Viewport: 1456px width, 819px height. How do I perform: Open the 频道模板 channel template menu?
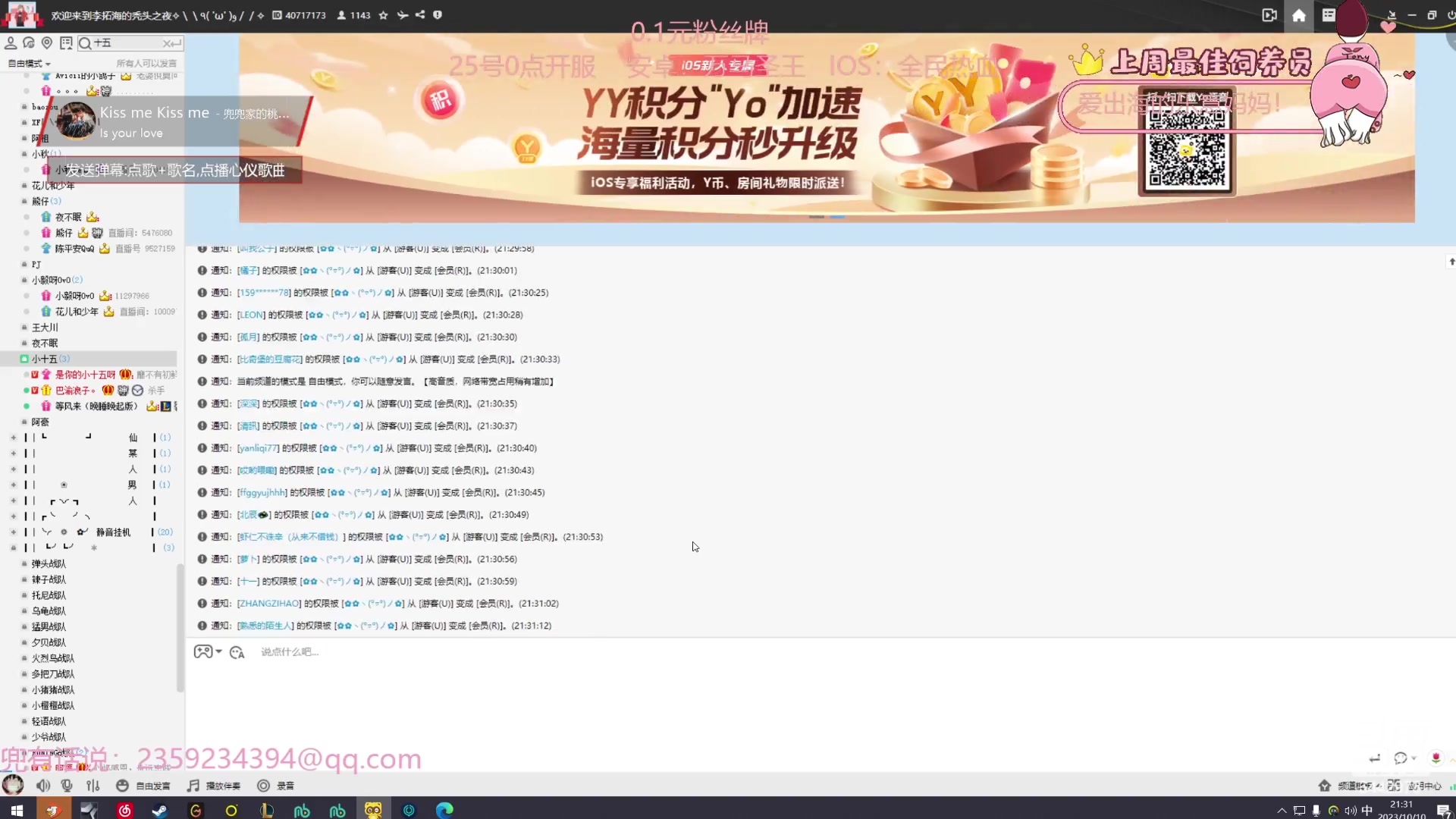pos(1350,786)
